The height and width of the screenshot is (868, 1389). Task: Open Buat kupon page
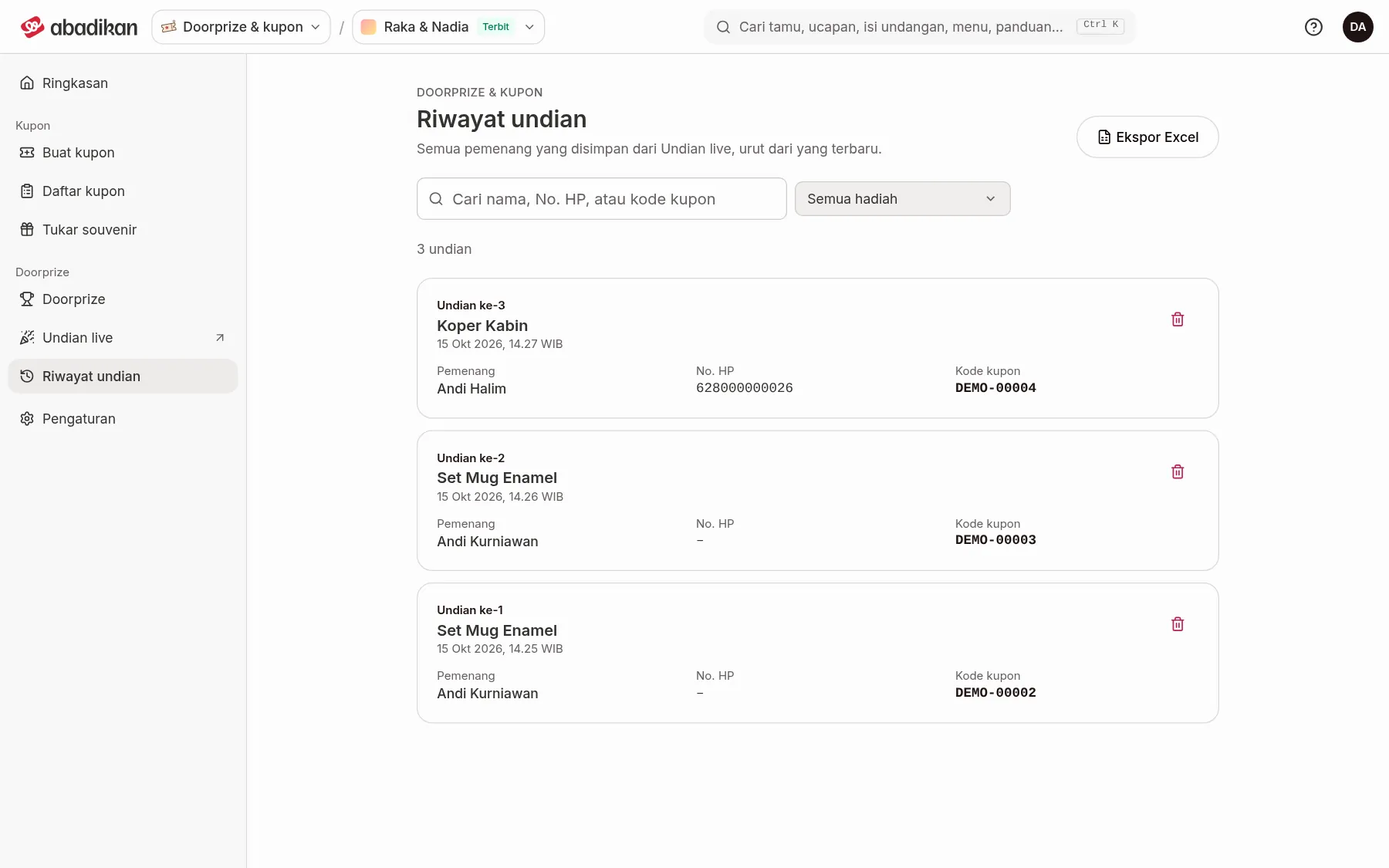coord(123,153)
